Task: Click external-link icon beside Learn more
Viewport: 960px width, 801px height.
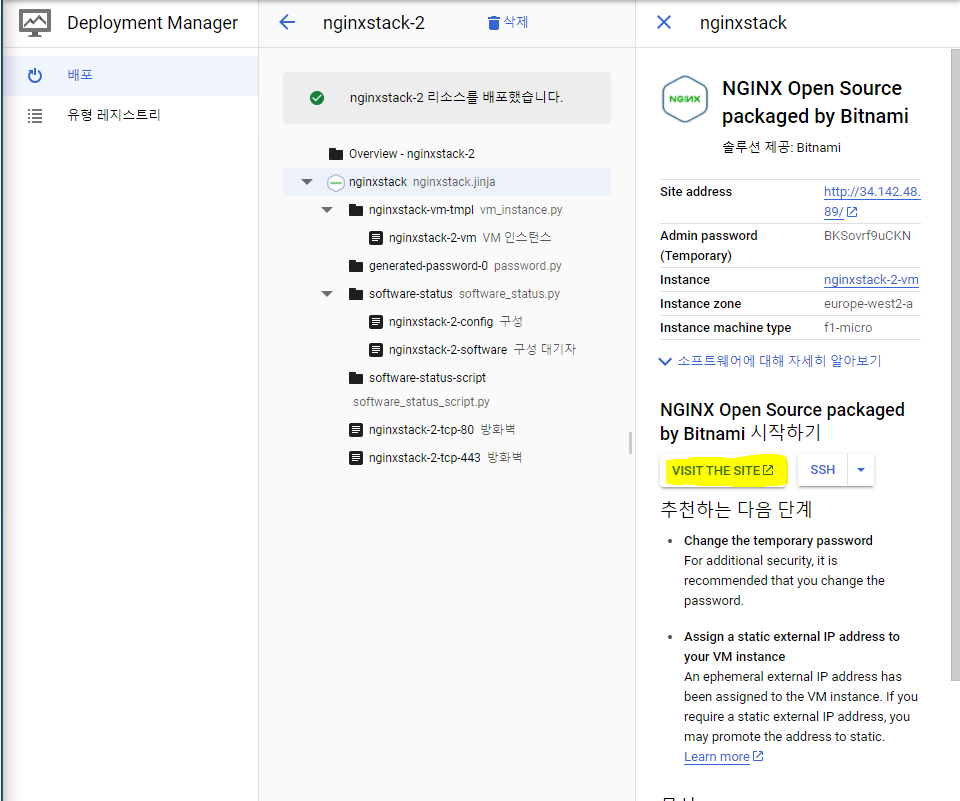Action: (x=758, y=756)
